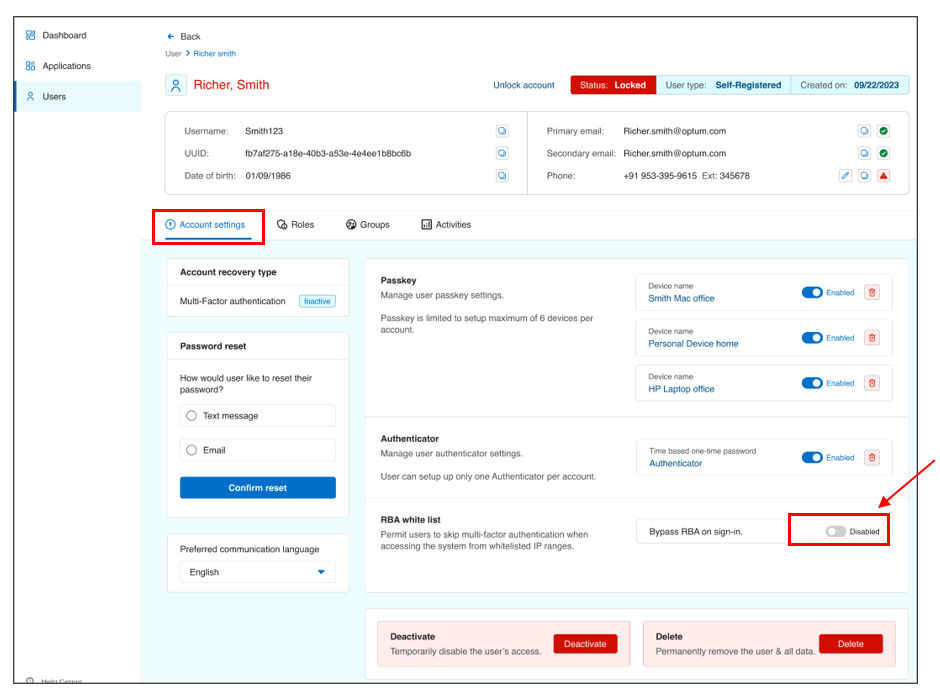The width and height of the screenshot is (940, 694).
Task: Click the Inactive badge for Multi-Factor authentication
Action: (x=317, y=301)
